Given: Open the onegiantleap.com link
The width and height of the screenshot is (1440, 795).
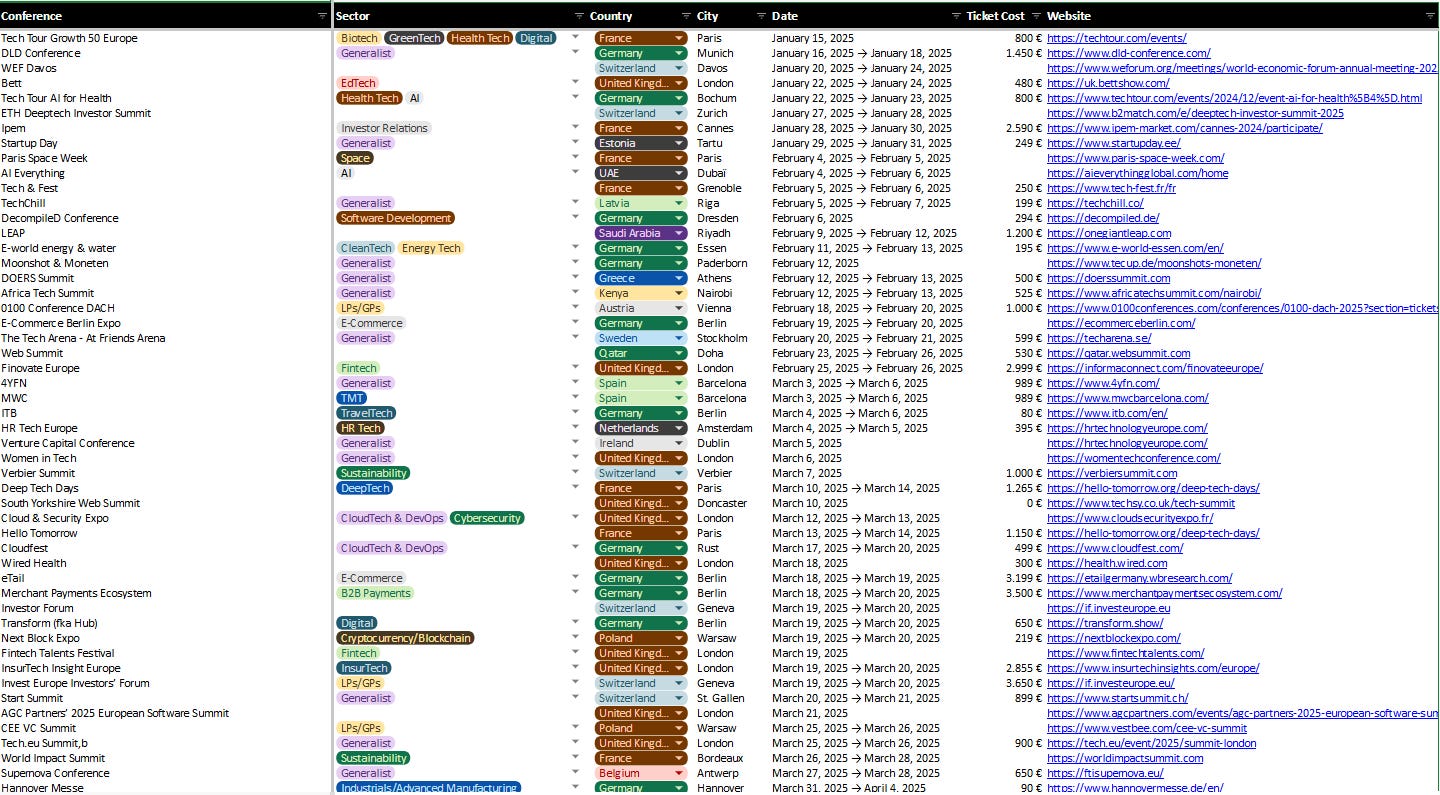Looking at the screenshot, I should click(x=1108, y=233).
